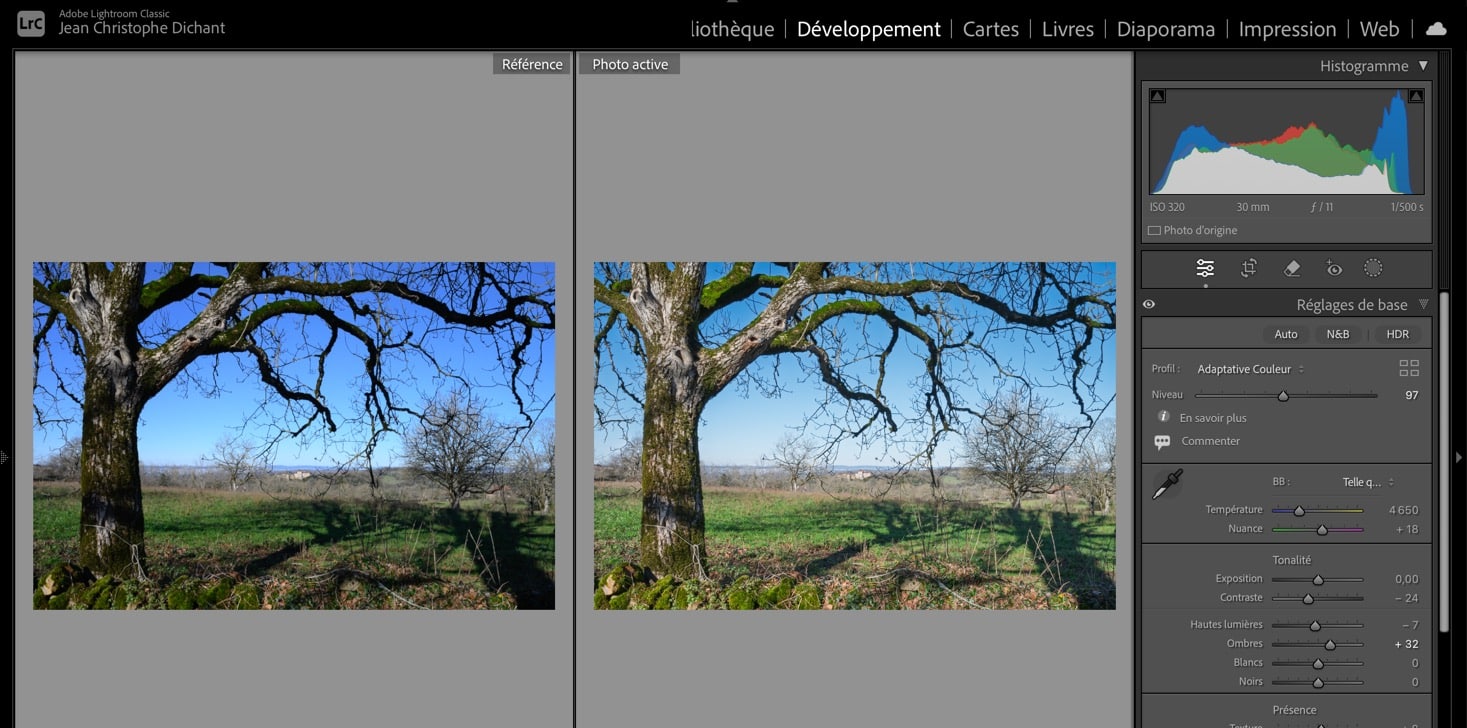Click the Contraste value − 24

[1406, 598]
